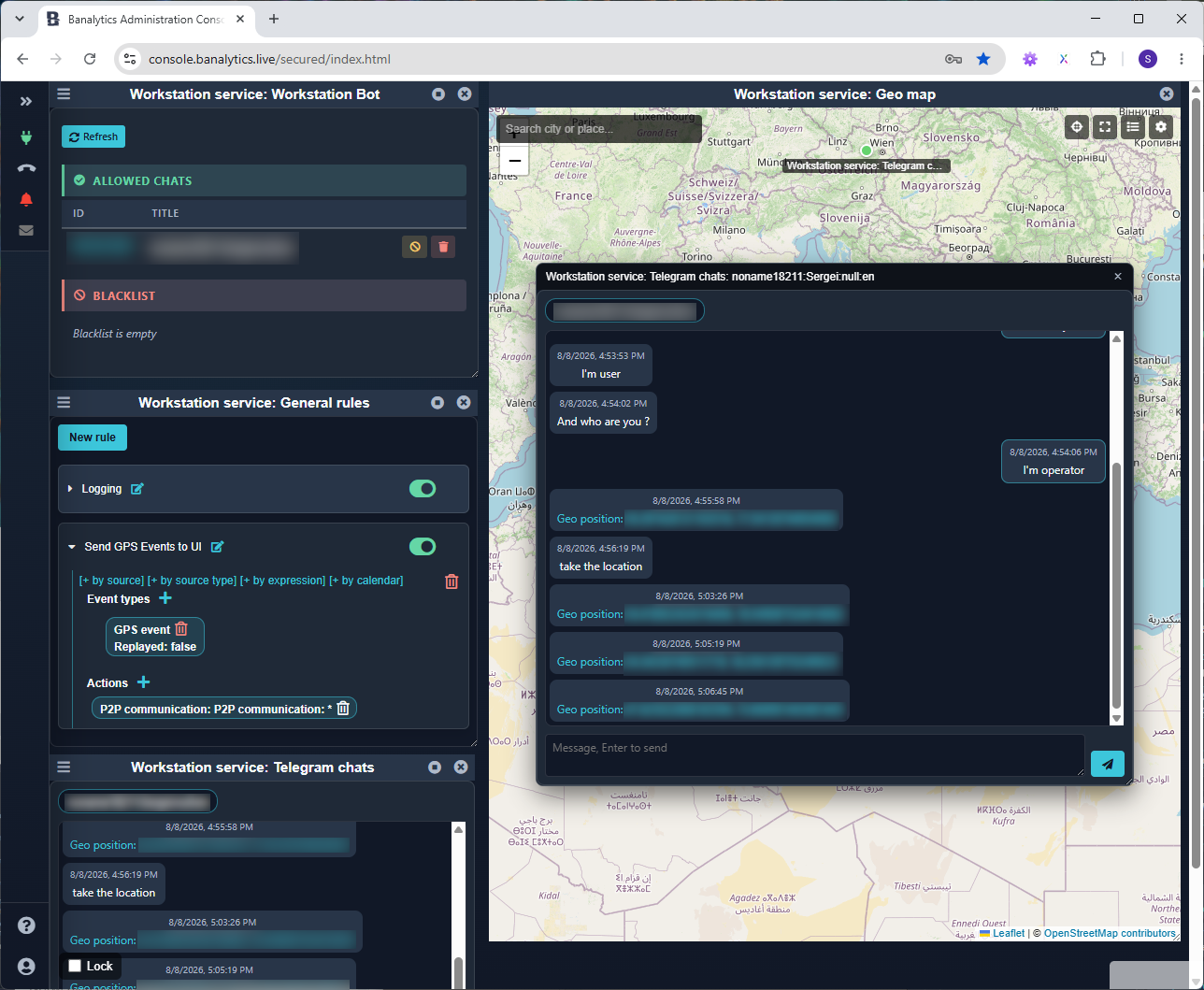
Task: Open the OpenStreetMap contributors link
Action: tap(1110, 933)
